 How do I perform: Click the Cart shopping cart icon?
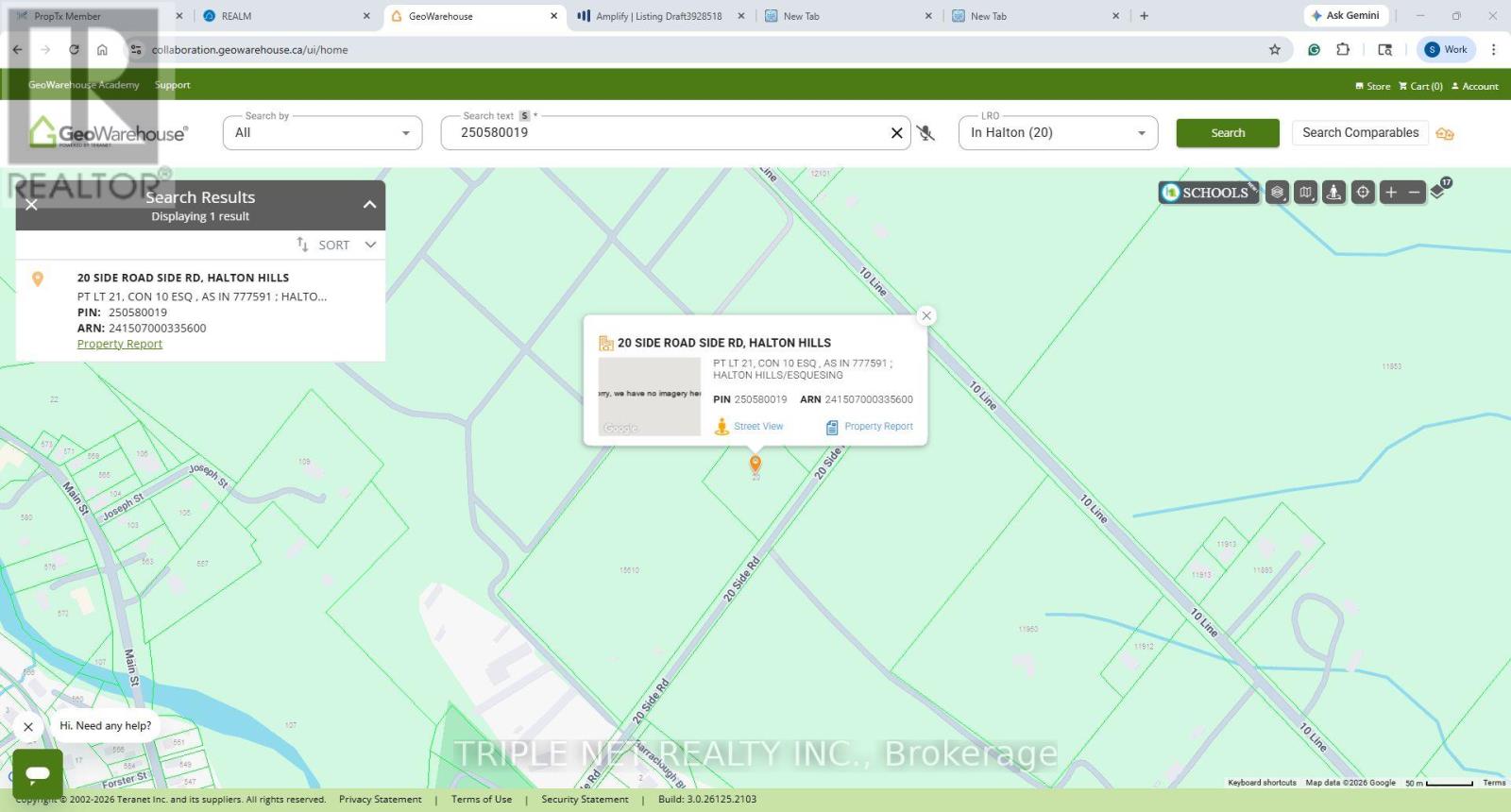pos(1403,86)
